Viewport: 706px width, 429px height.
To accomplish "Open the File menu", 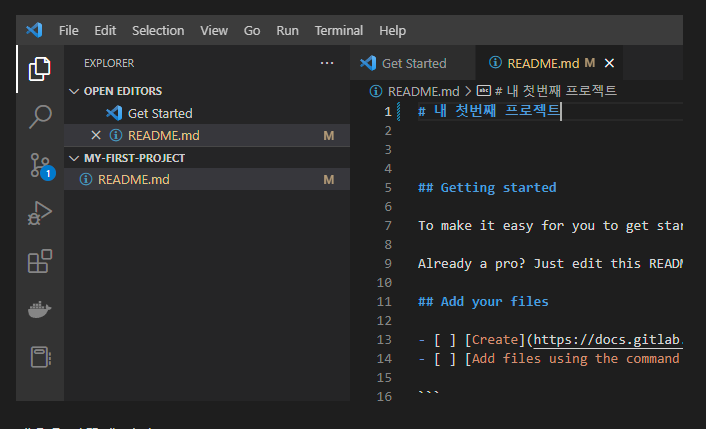I will coord(68,31).
